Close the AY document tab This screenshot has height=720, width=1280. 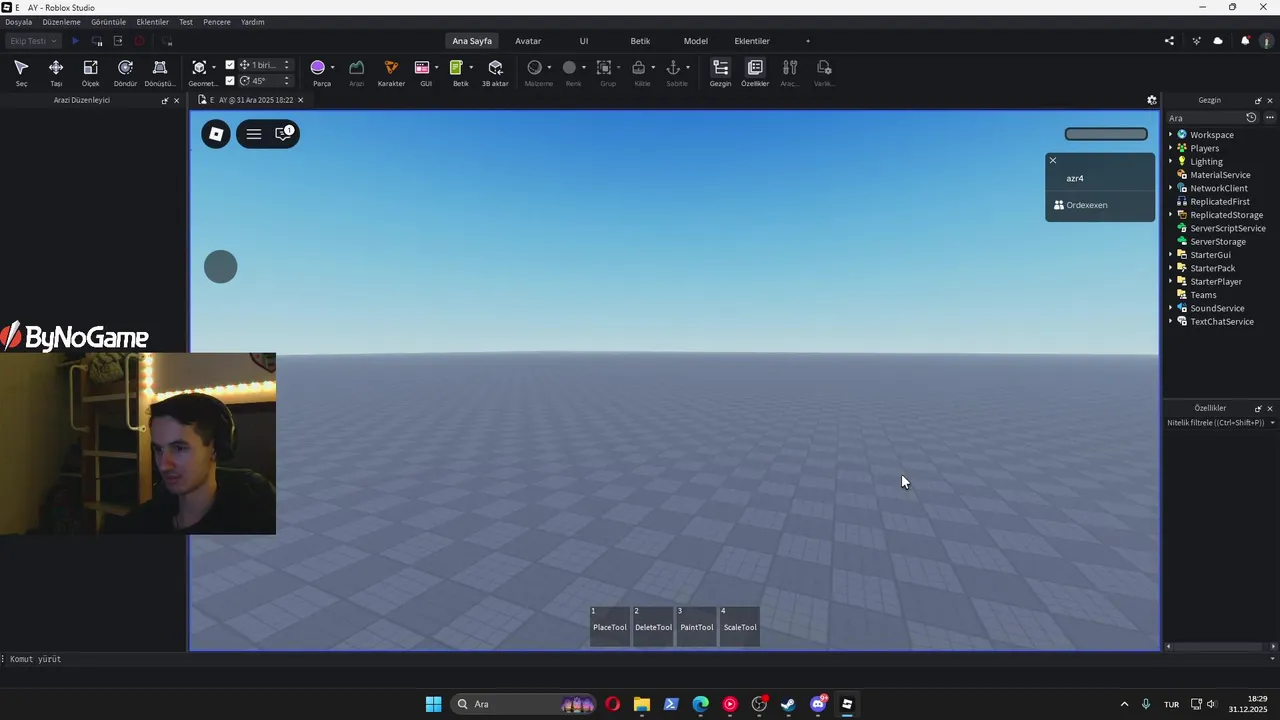pyautogui.click(x=300, y=100)
